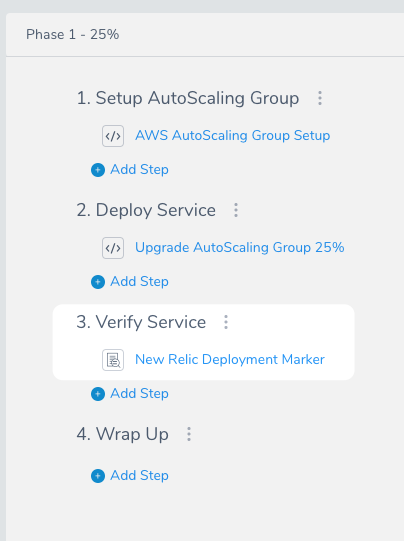Click the code icon beside Upgrade AutoScaling Group 25%
The width and height of the screenshot is (404, 541).
point(113,248)
